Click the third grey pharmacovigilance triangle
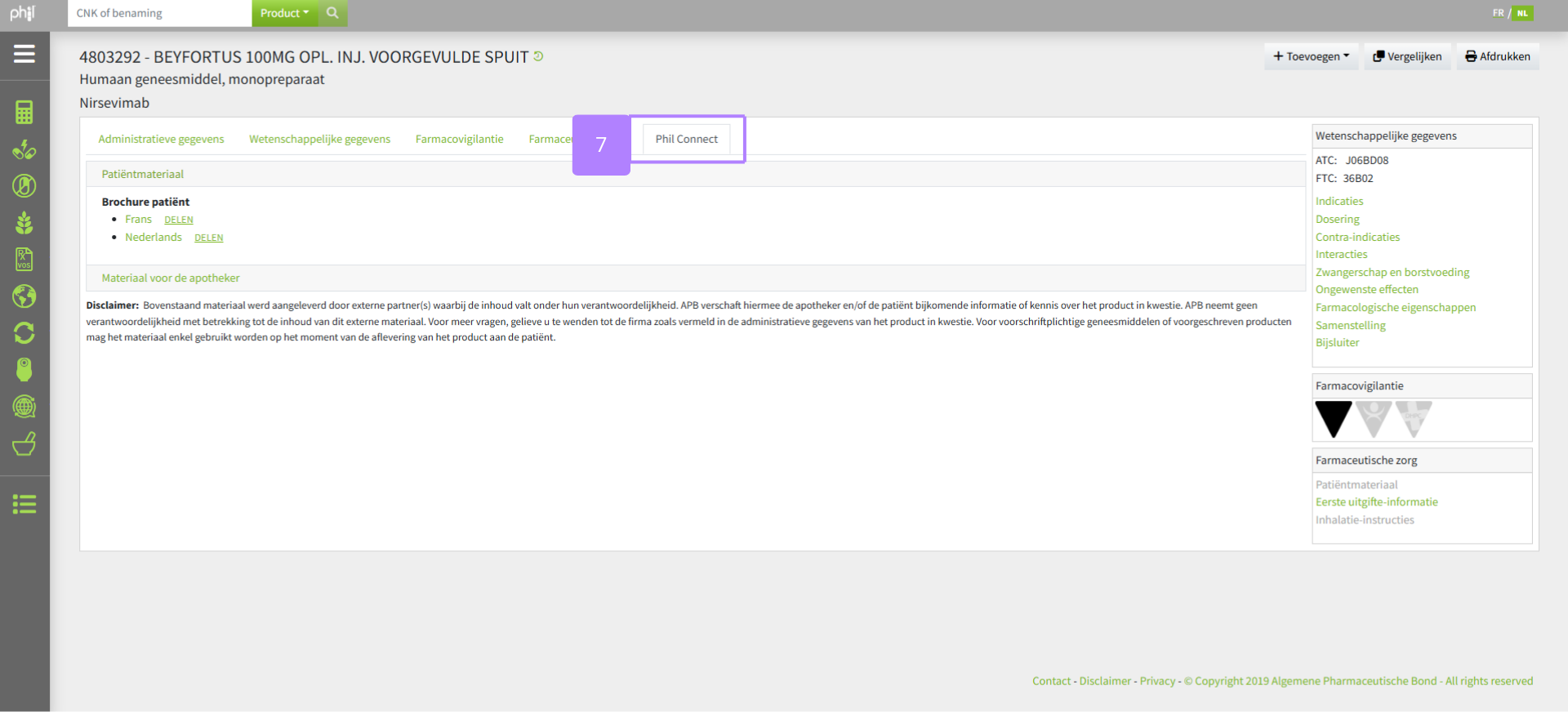The height and width of the screenshot is (712, 1568). pyautogui.click(x=1414, y=419)
